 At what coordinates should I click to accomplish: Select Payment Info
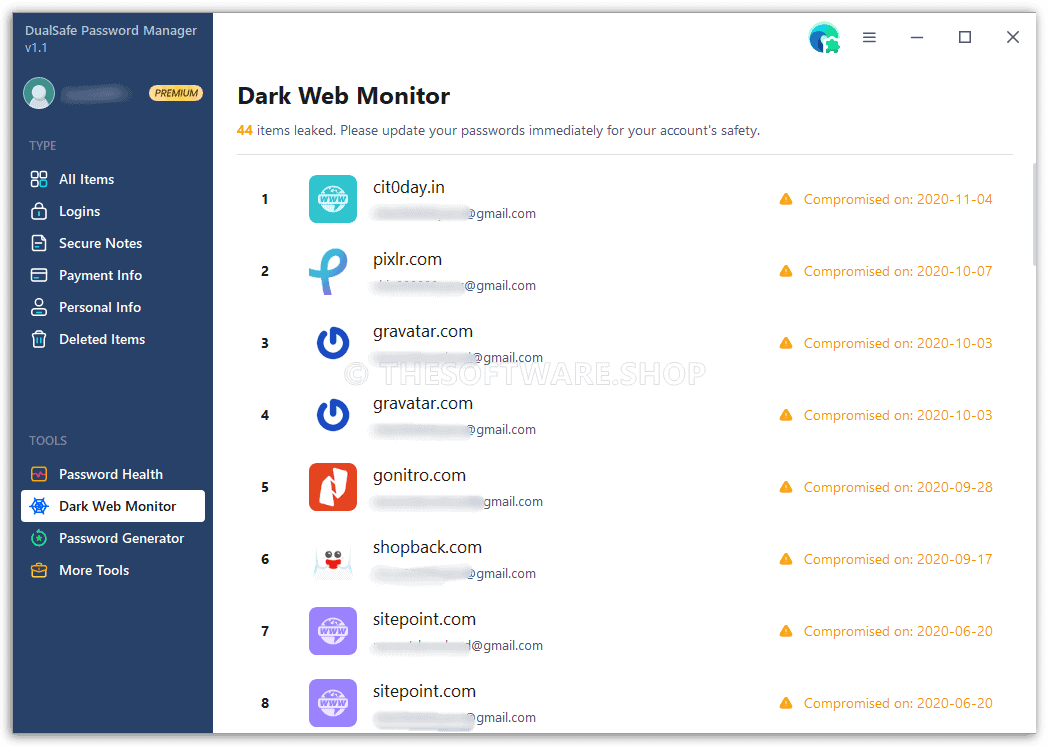[x=112, y=275]
